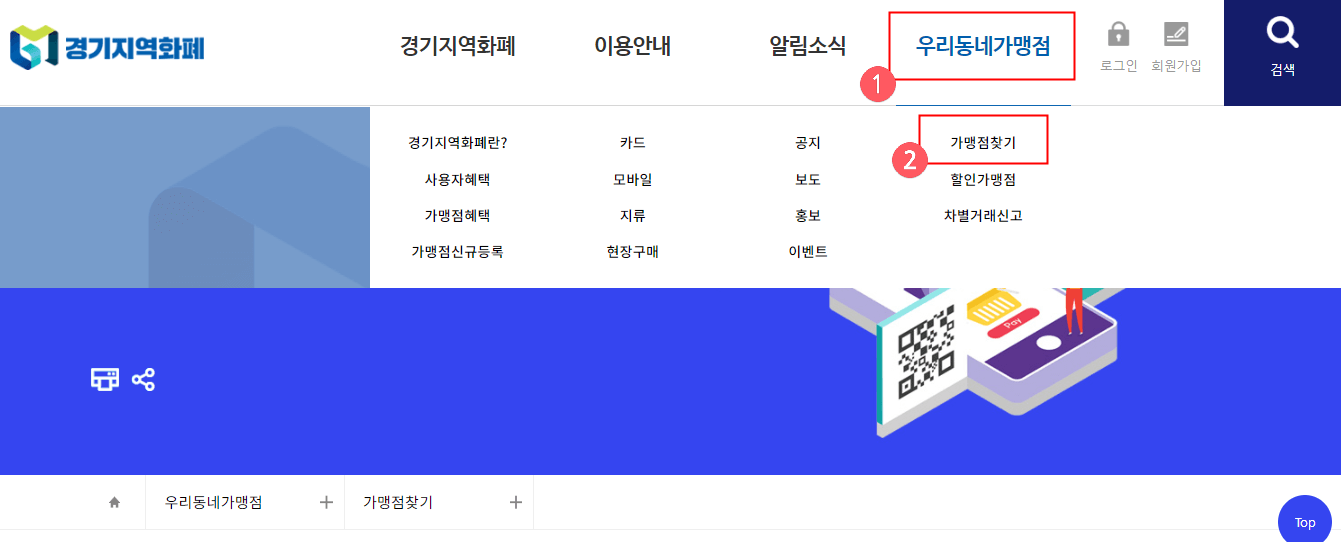Viewport: 1341px width, 542px height.
Task: Open the 우리동네가맹점 main menu
Action: click(983, 45)
